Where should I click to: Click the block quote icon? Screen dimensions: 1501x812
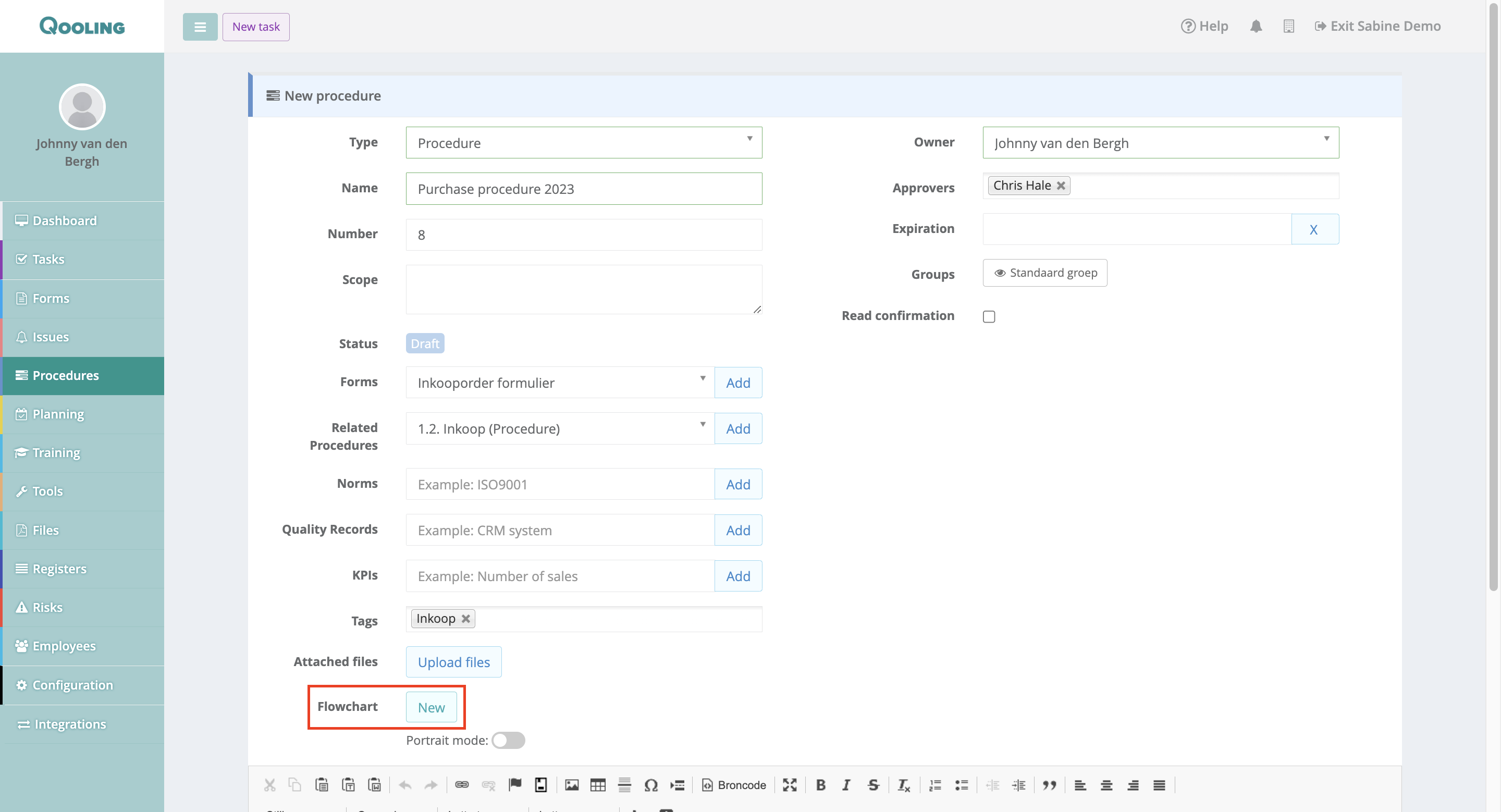(1050, 785)
